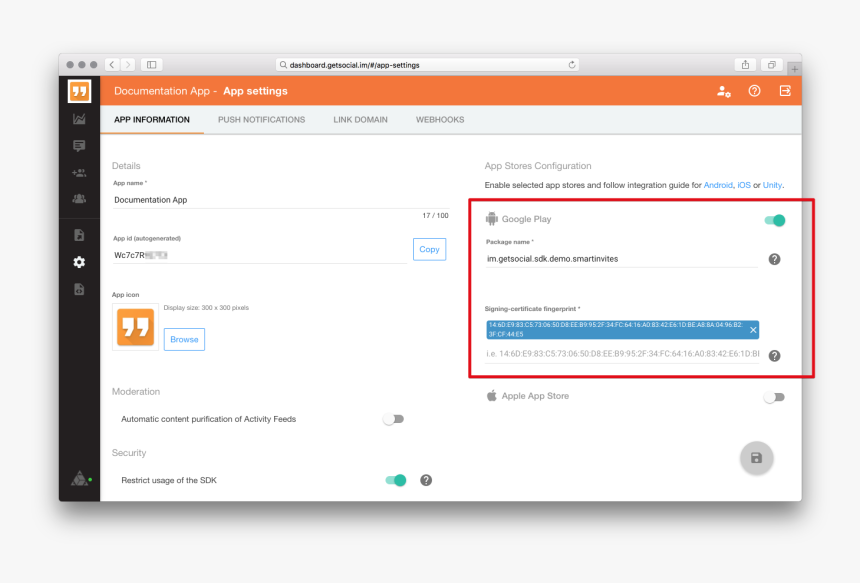The height and width of the screenshot is (583, 860).
Task: Open the activity feed chat icon in sidebar
Action: click(x=79, y=146)
